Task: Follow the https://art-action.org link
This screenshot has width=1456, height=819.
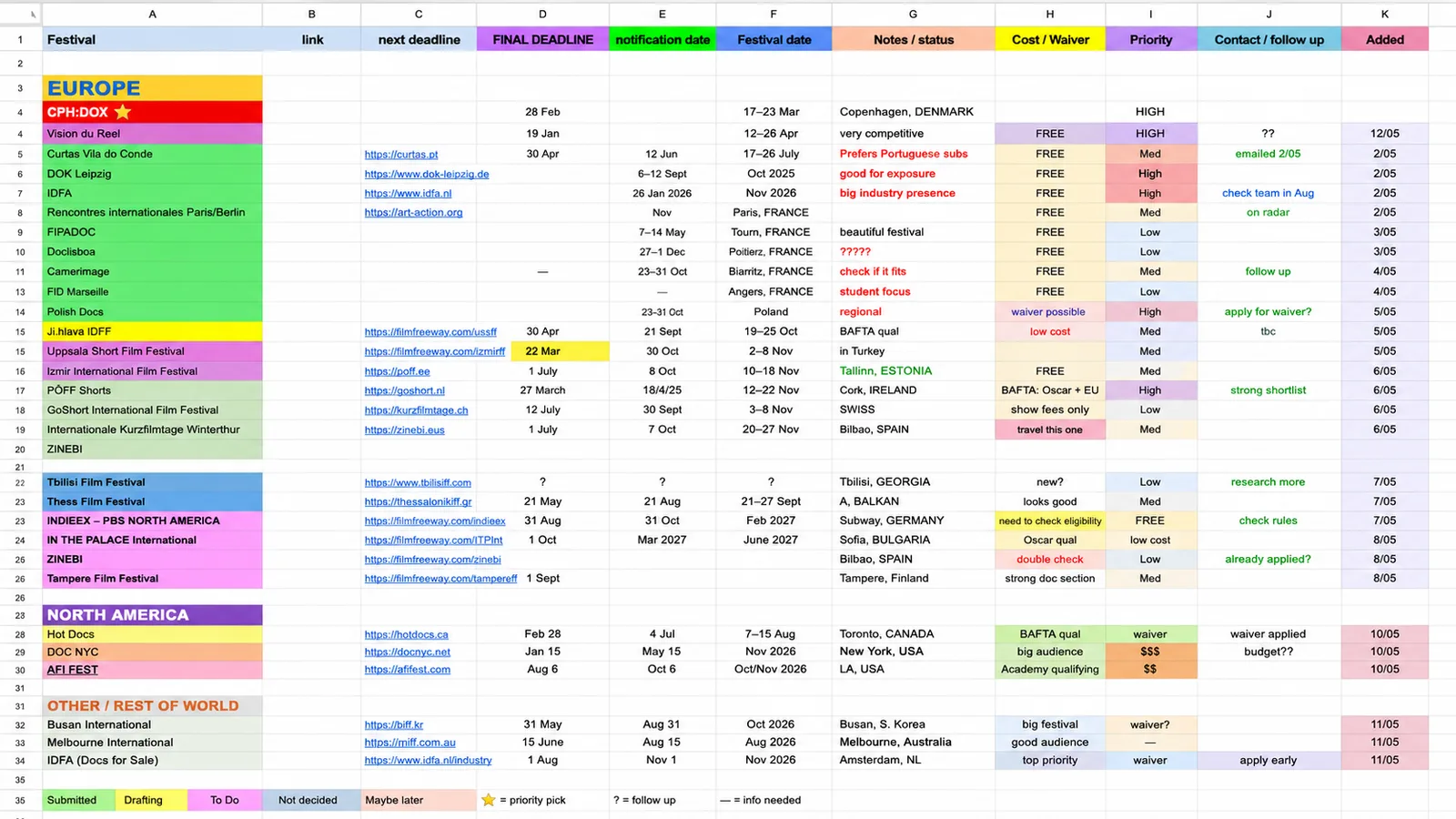Action: [x=413, y=213]
